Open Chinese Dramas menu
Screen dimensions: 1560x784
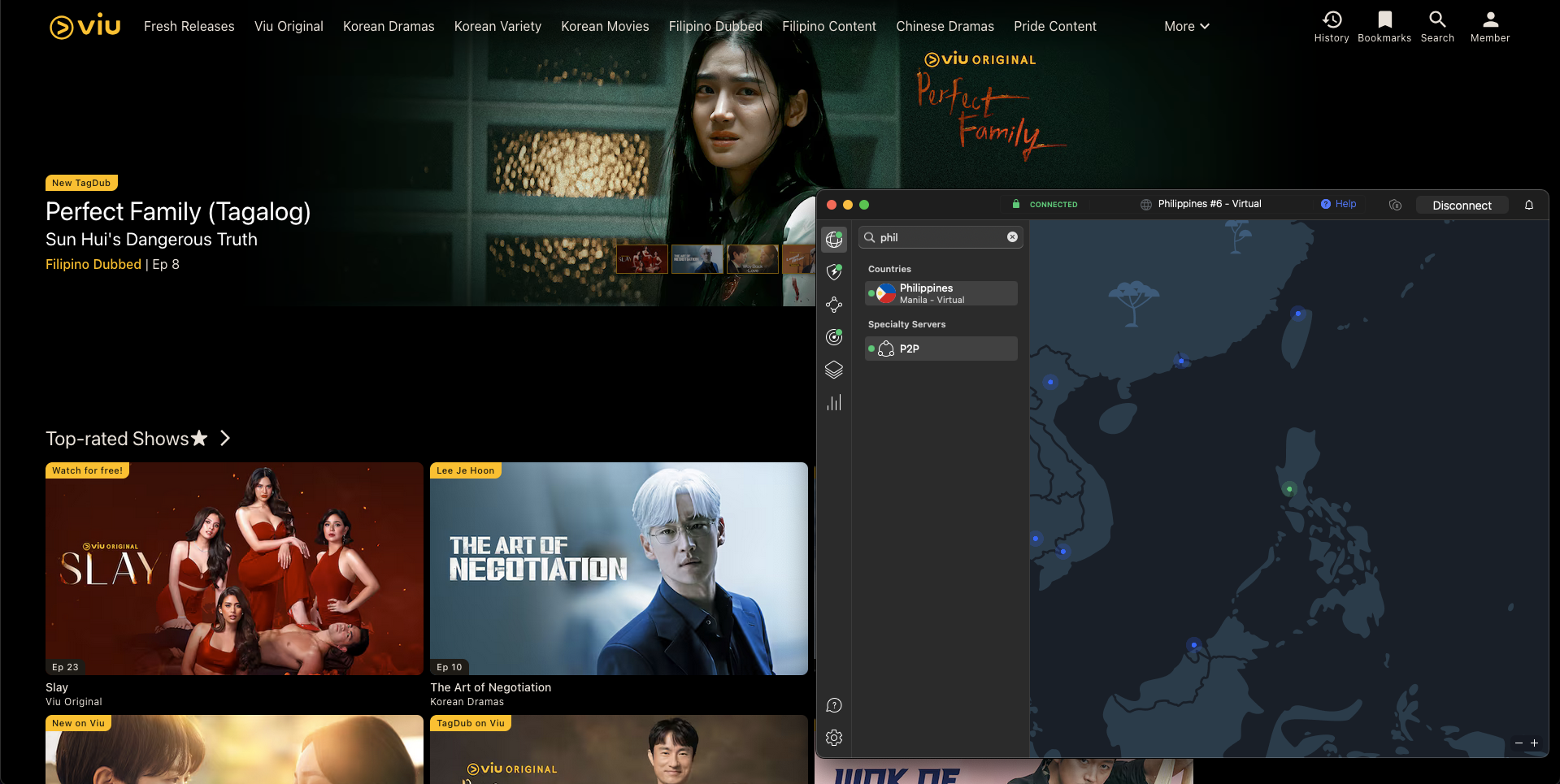click(x=945, y=26)
